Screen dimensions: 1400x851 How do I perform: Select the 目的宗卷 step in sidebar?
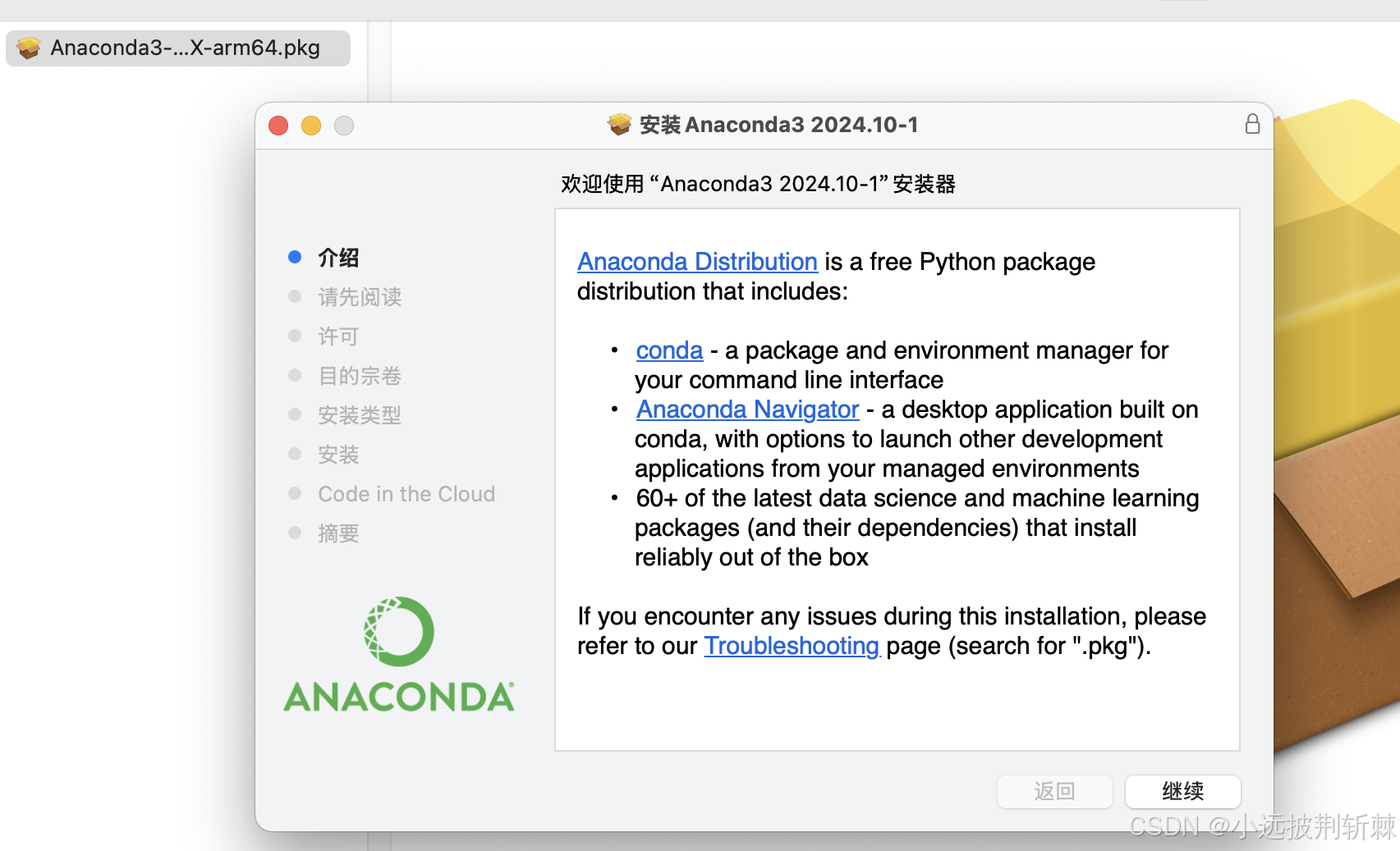tap(360, 376)
